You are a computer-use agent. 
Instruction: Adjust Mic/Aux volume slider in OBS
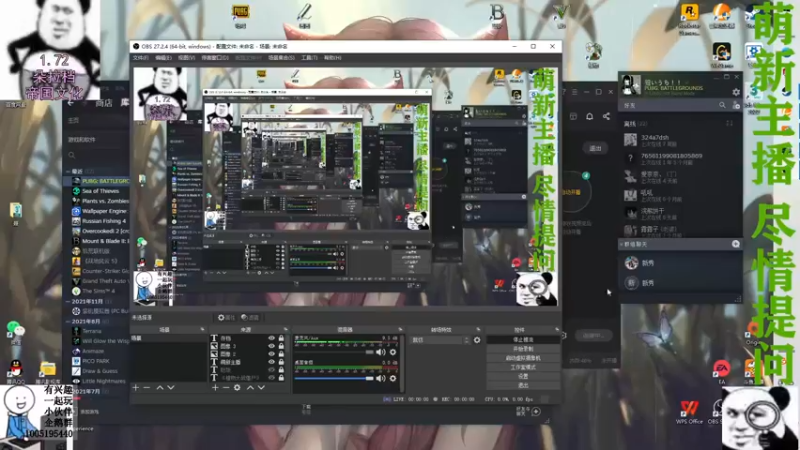coord(334,352)
